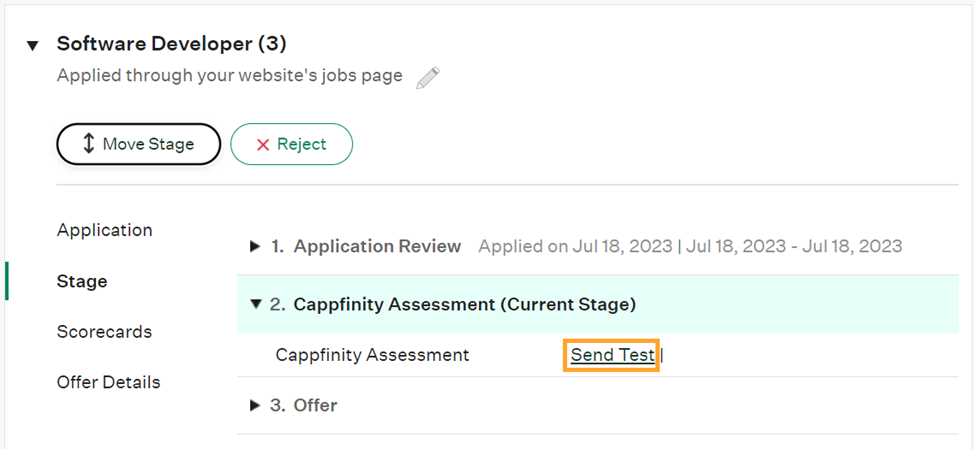This screenshot has width=975, height=449.
Task: Switch to the Scorecards tab
Action: (x=104, y=331)
